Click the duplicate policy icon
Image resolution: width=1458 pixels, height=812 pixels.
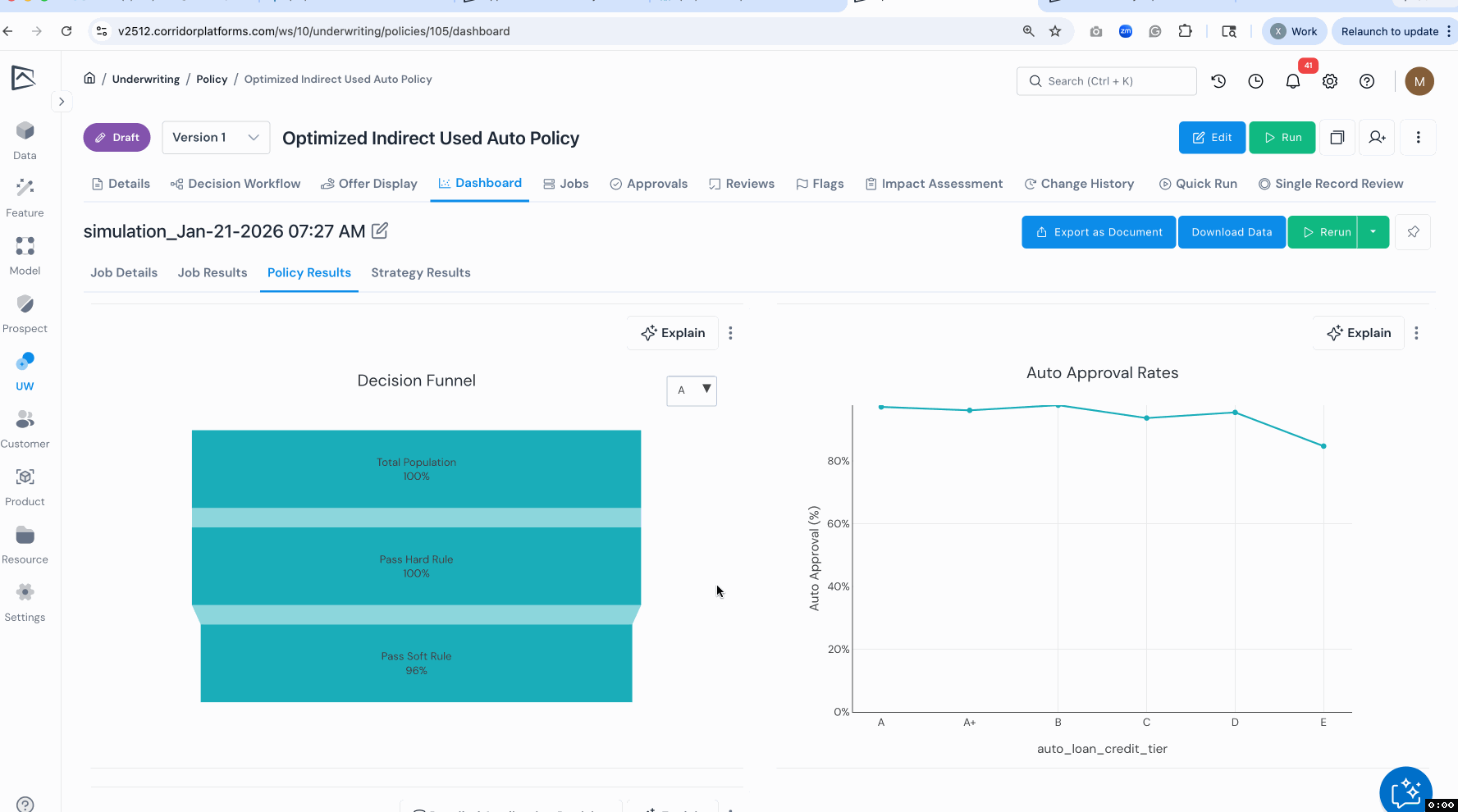1337,138
